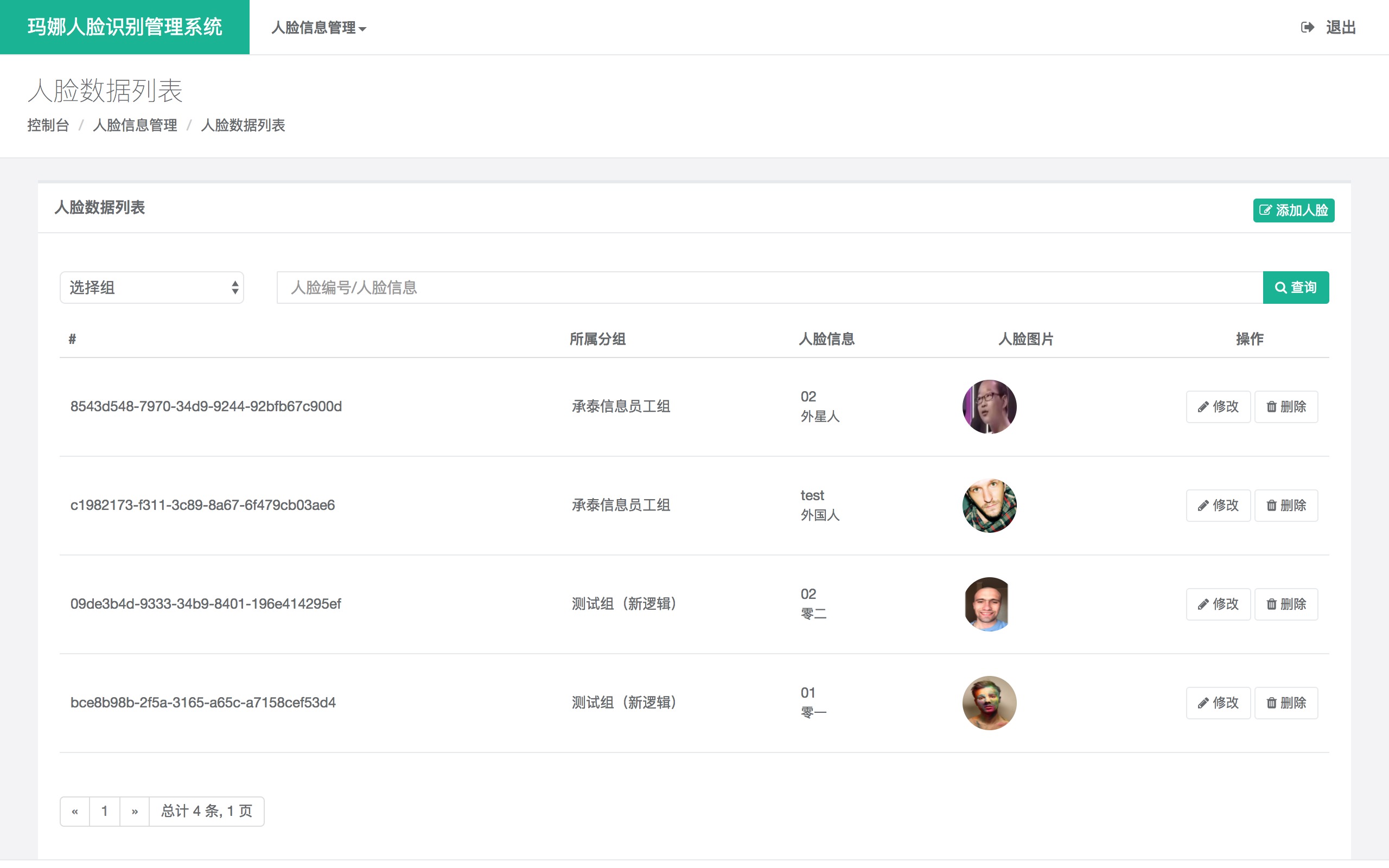Focus the 人脸编号/人脸信息 search field
This screenshot has width=1389, height=868.
point(769,287)
